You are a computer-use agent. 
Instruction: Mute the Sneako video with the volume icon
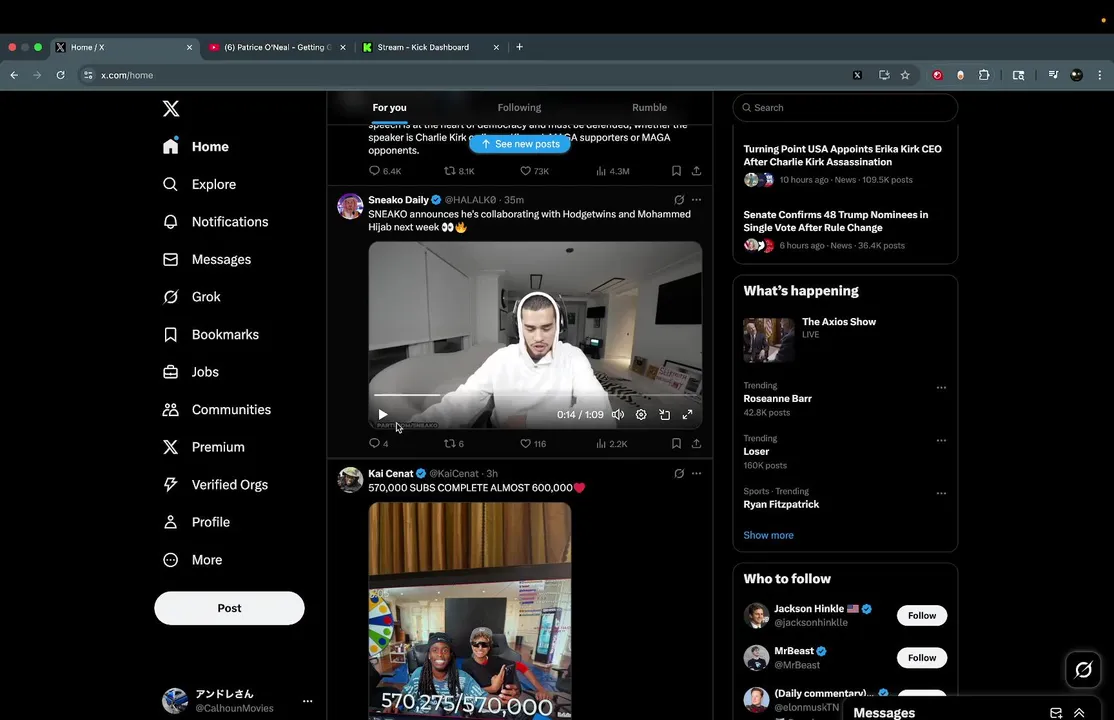pyautogui.click(x=618, y=414)
